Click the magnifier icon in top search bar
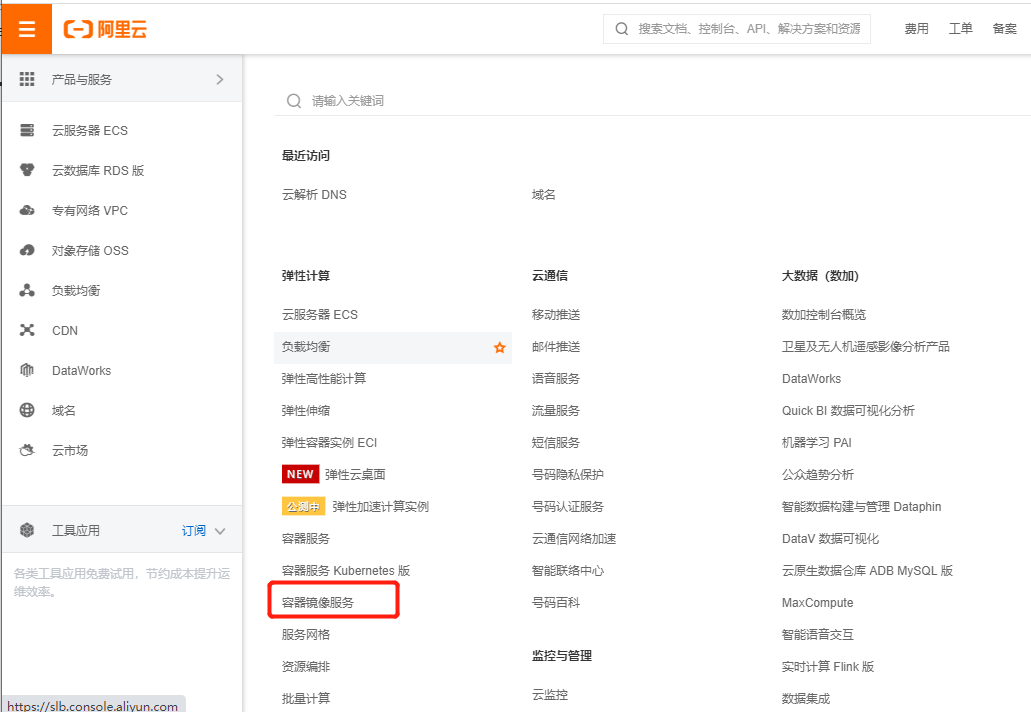The image size is (1031, 712). pos(621,29)
